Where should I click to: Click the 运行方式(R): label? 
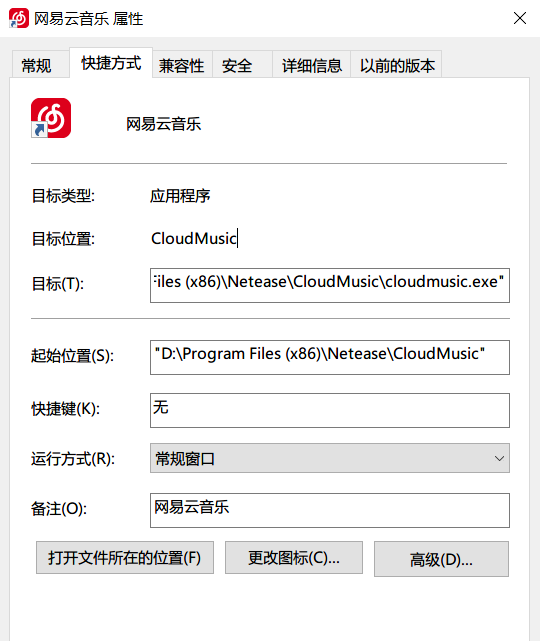coord(73,459)
